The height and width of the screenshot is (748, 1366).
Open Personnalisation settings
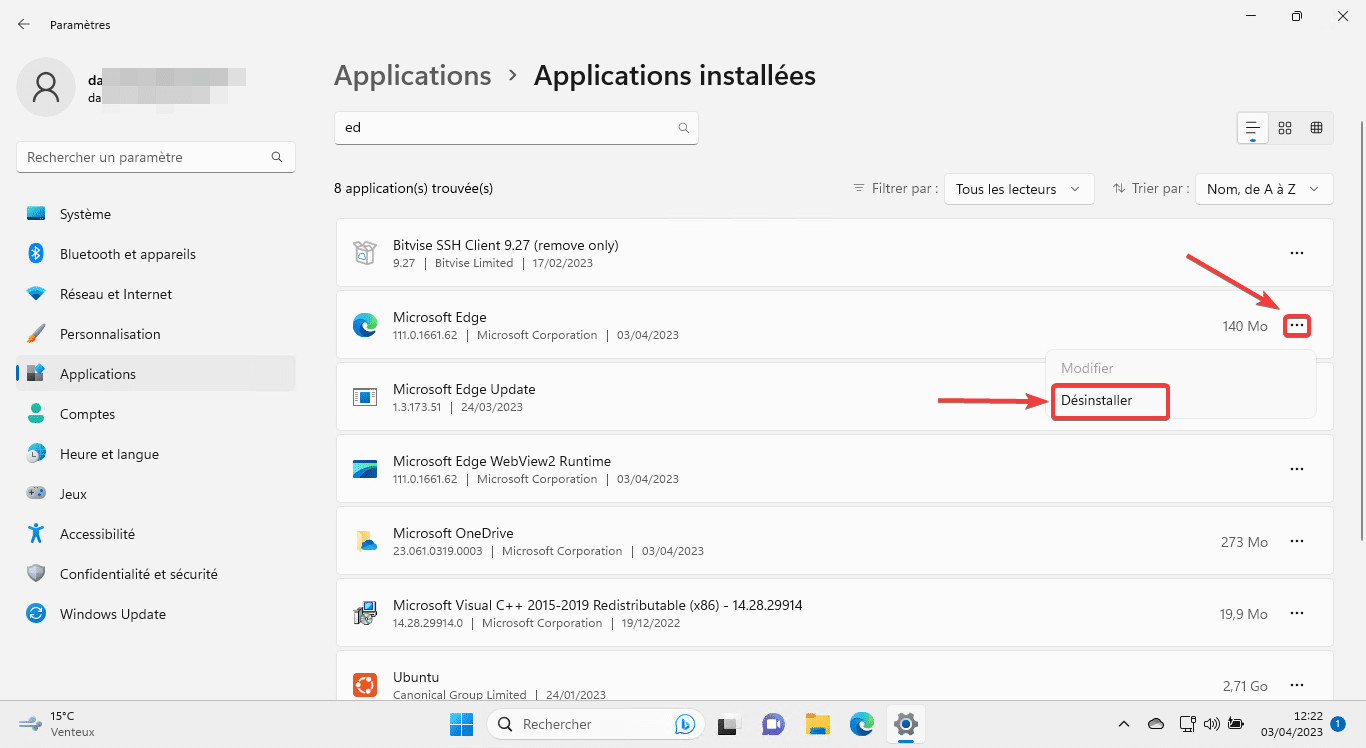click(x=156, y=334)
